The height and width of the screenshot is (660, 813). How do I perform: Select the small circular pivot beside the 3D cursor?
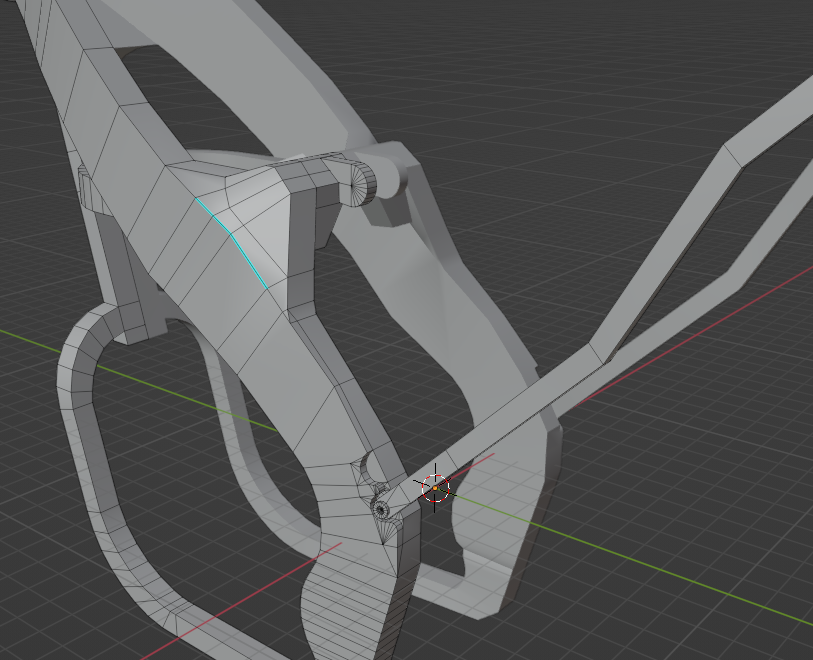click(x=381, y=510)
